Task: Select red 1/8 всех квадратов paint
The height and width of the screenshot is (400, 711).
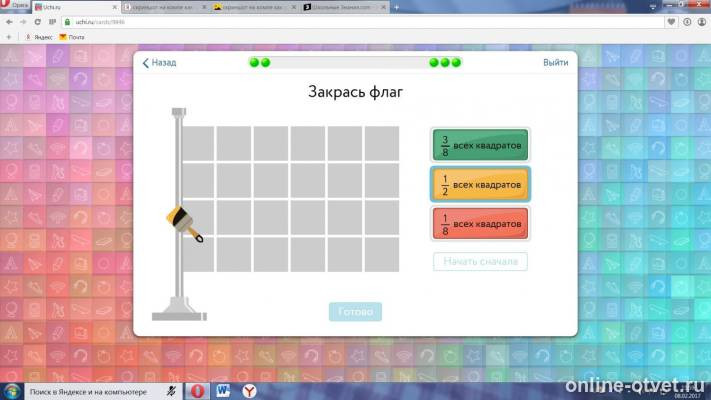Action: (480, 224)
